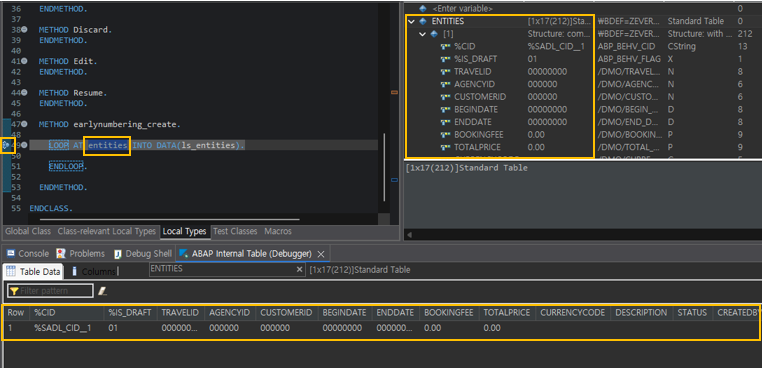The height and width of the screenshot is (368, 762).
Task: Click the Columns info icon
Action: pyautogui.click(x=74, y=271)
